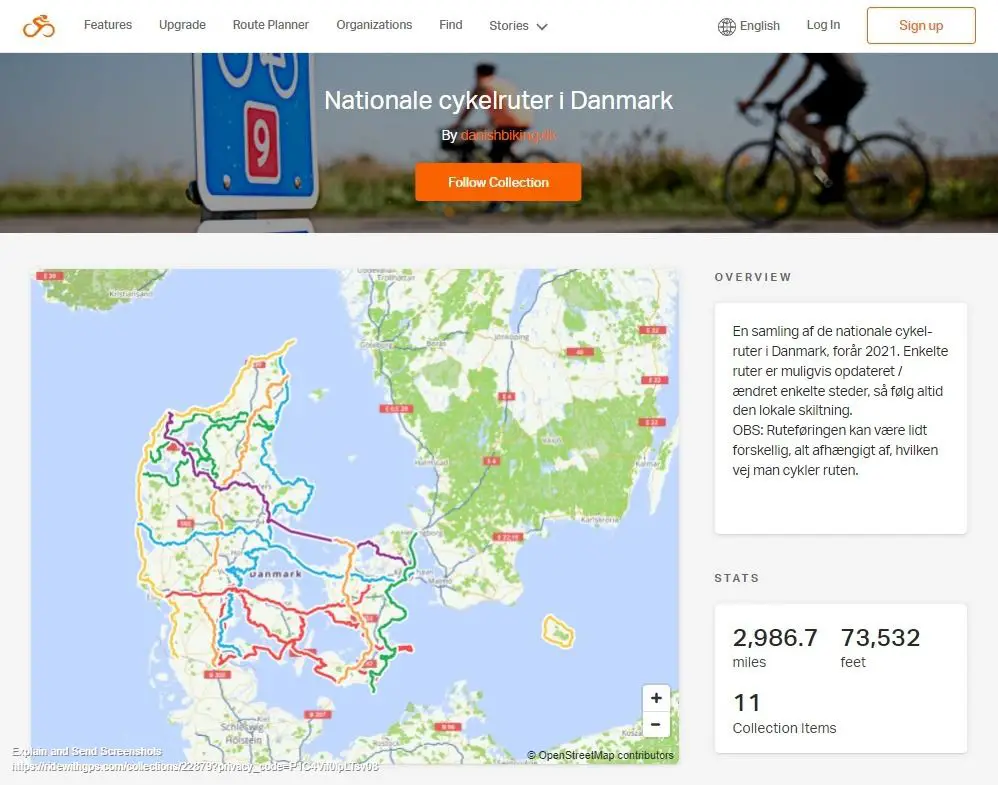Image resolution: width=998 pixels, height=785 pixels.
Task: Open the Route Planner
Action: [x=271, y=25]
